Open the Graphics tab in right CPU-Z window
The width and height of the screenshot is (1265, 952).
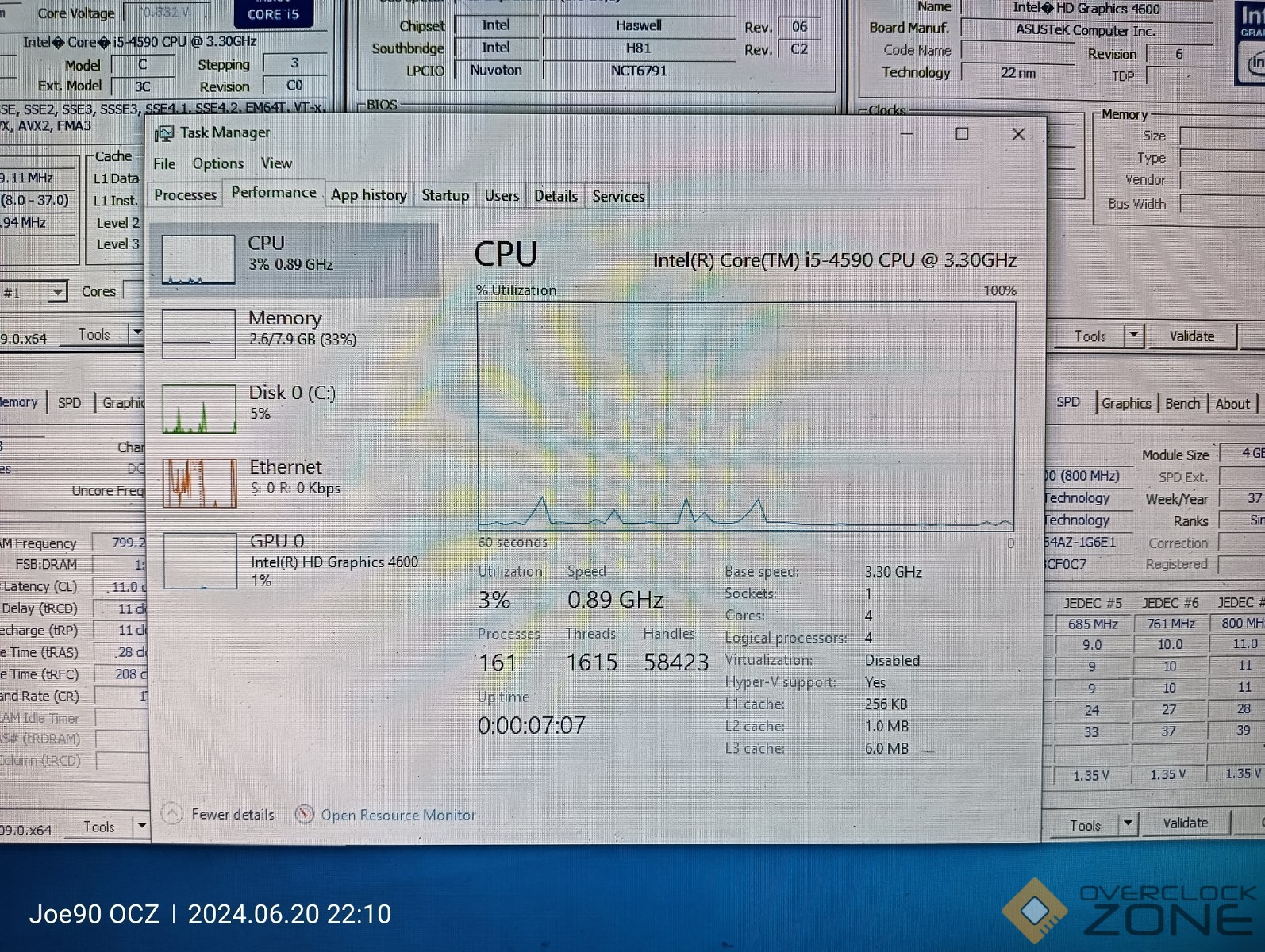pyautogui.click(x=1126, y=403)
